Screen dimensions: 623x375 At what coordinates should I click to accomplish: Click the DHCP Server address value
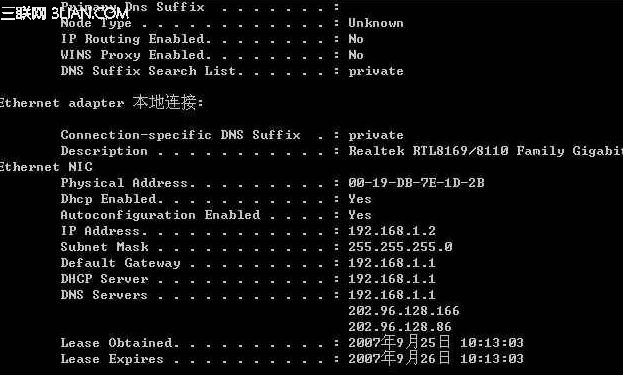392,278
